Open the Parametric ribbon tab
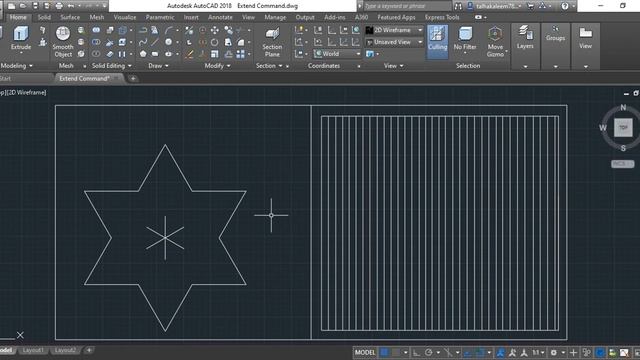The height and width of the screenshot is (360, 640). 160,17
